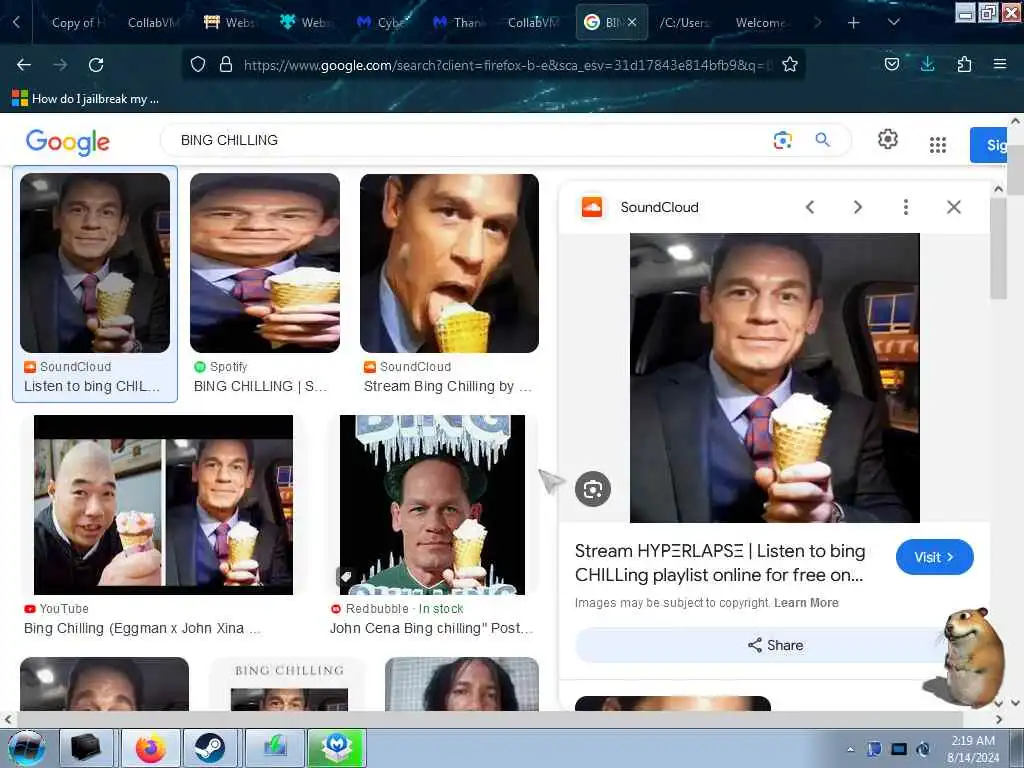The image size is (1024, 768).
Task: Open the YouTube Eggman x John Xina result
Action: click(163, 526)
